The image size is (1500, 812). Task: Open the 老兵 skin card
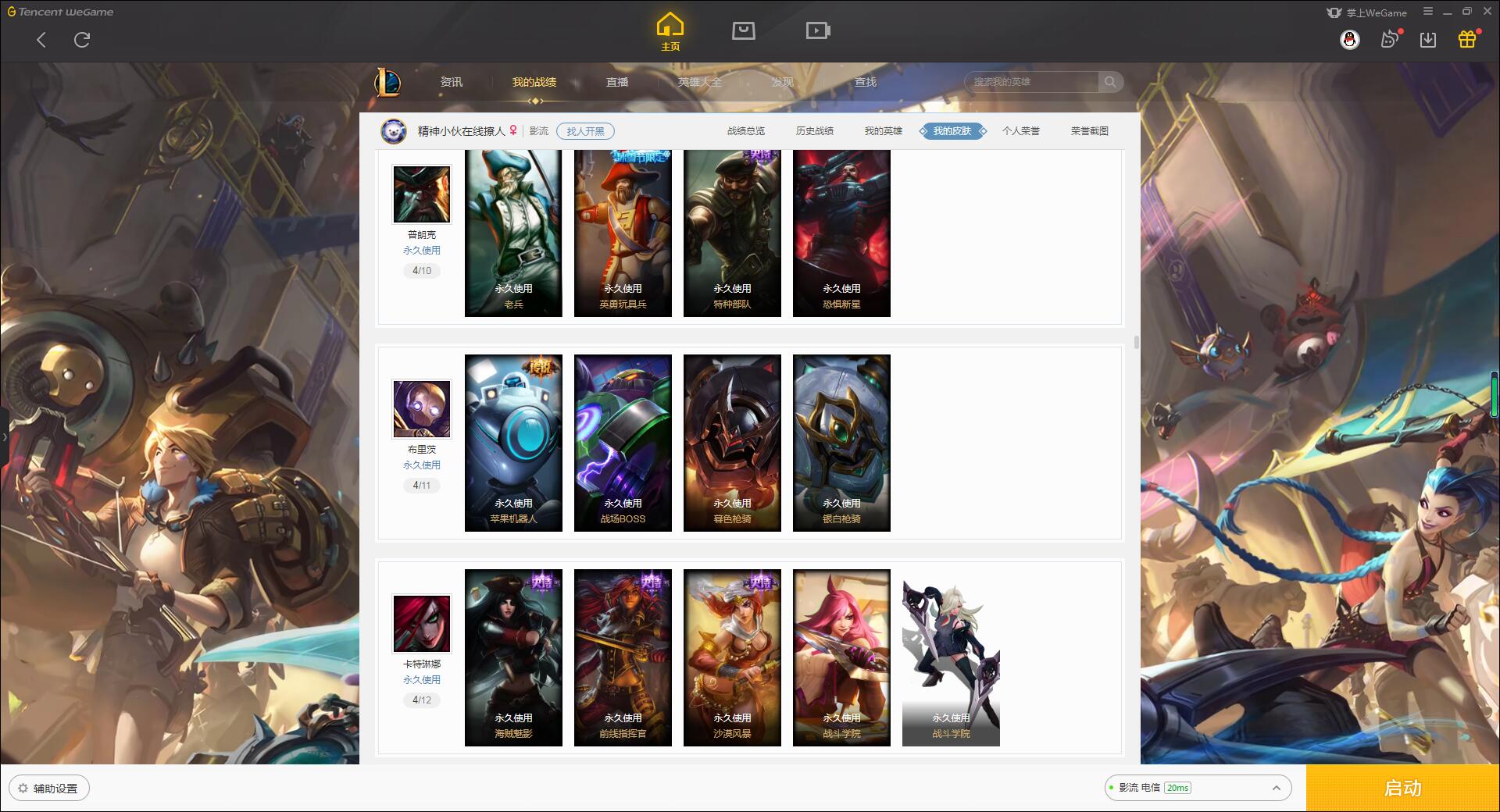(513, 233)
